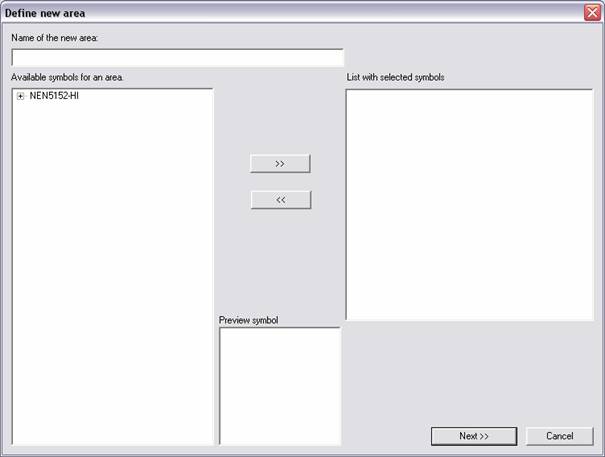The height and width of the screenshot is (457, 605).
Task: Click the 'Preview symbol' label text
Action: 248,320
